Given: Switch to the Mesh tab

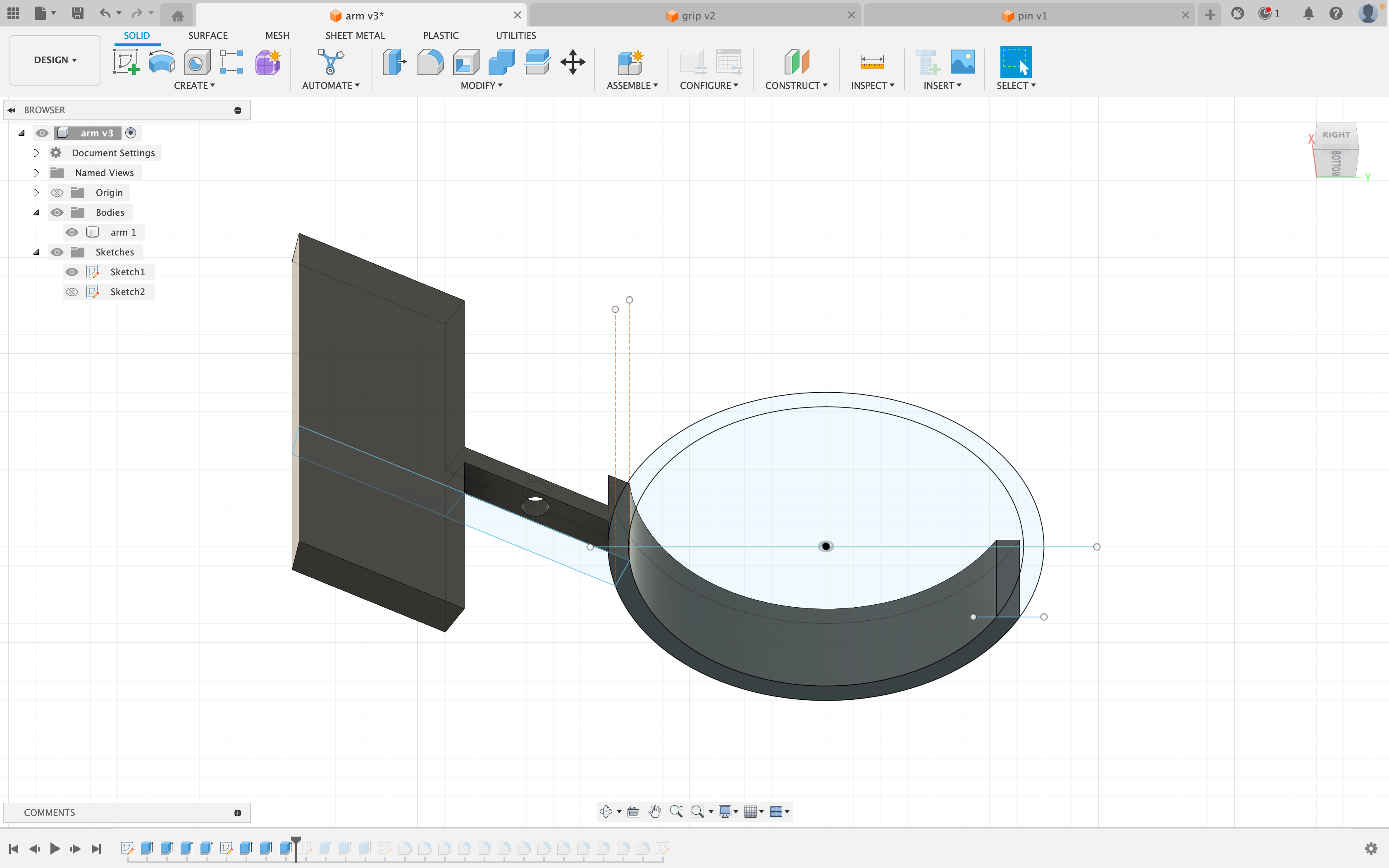Looking at the screenshot, I should [276, 35].
